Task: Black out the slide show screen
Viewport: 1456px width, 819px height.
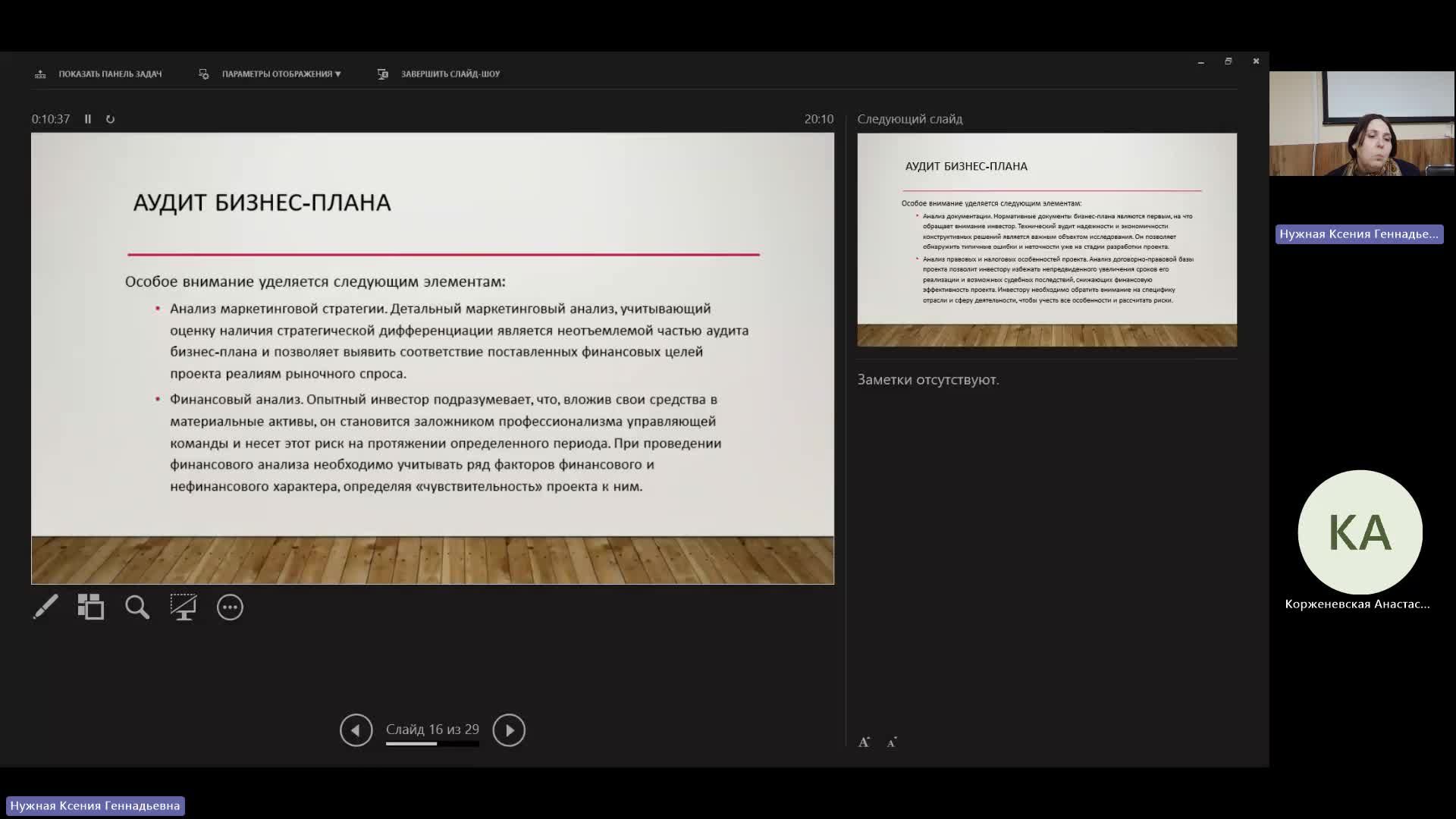Action: [x=184, y=607]
